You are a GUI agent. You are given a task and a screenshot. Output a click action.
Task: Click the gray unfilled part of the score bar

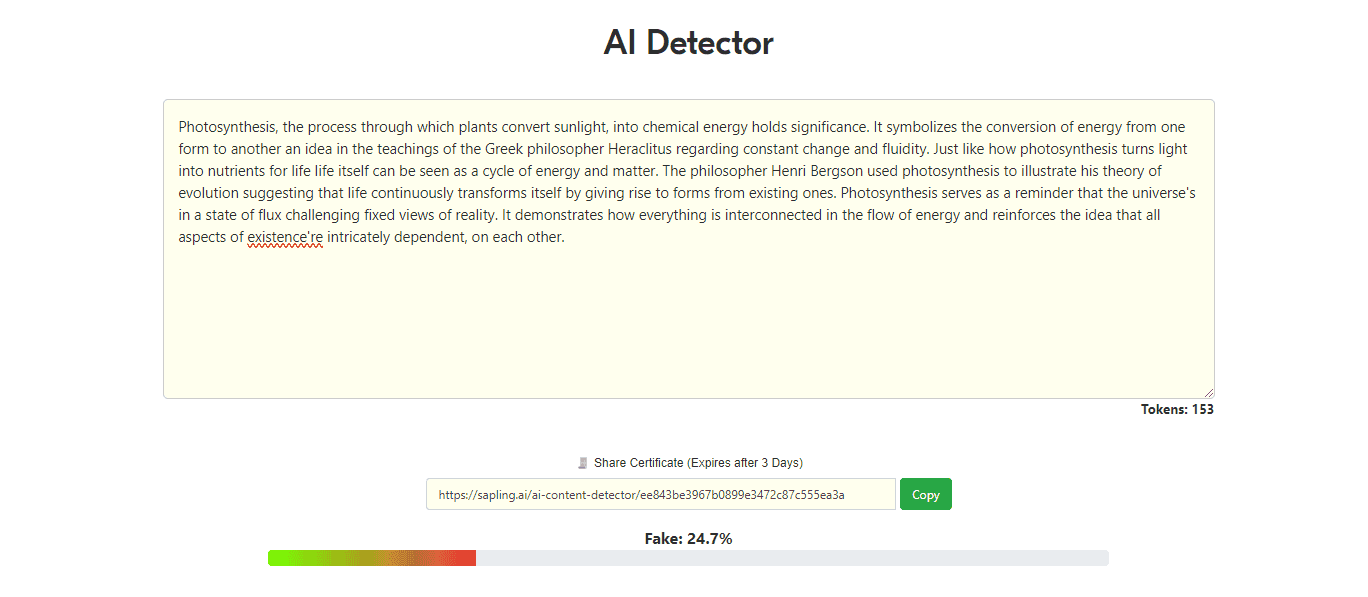click(x=792, y=558)
